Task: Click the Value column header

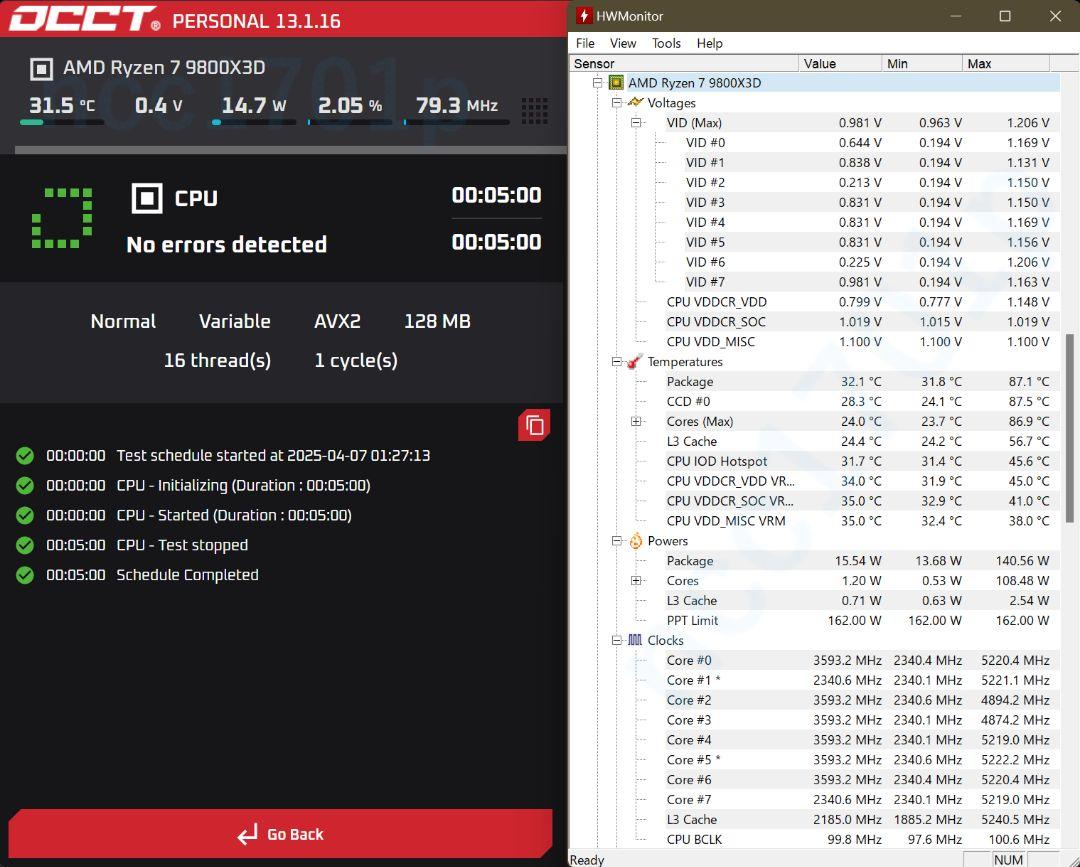Action: tap(840, 63)
